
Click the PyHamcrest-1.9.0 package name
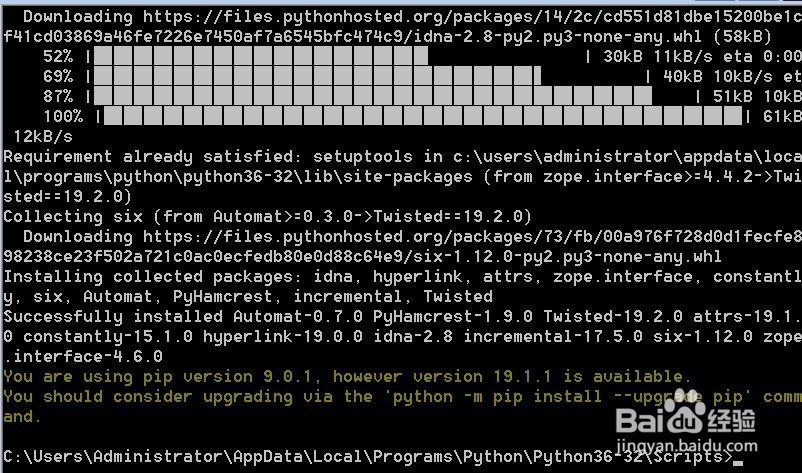pos(452,317)
